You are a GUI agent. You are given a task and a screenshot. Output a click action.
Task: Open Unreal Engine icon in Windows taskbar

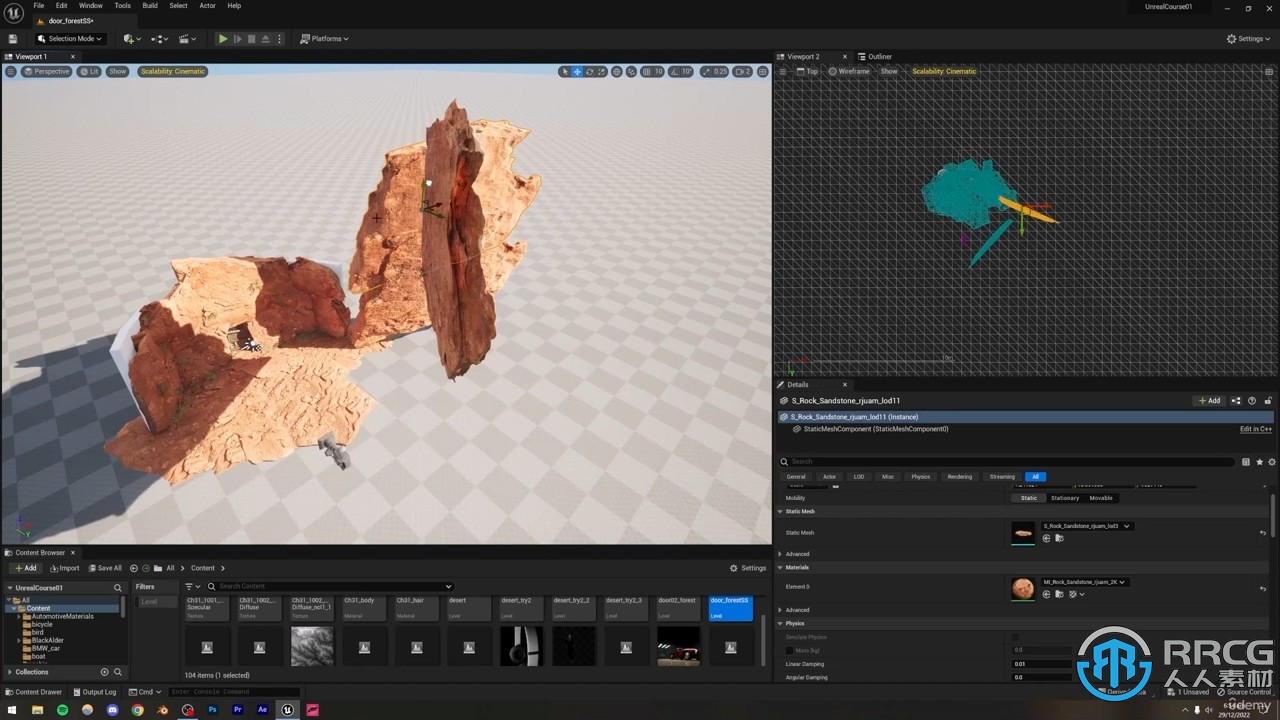(x=288, y=710)
